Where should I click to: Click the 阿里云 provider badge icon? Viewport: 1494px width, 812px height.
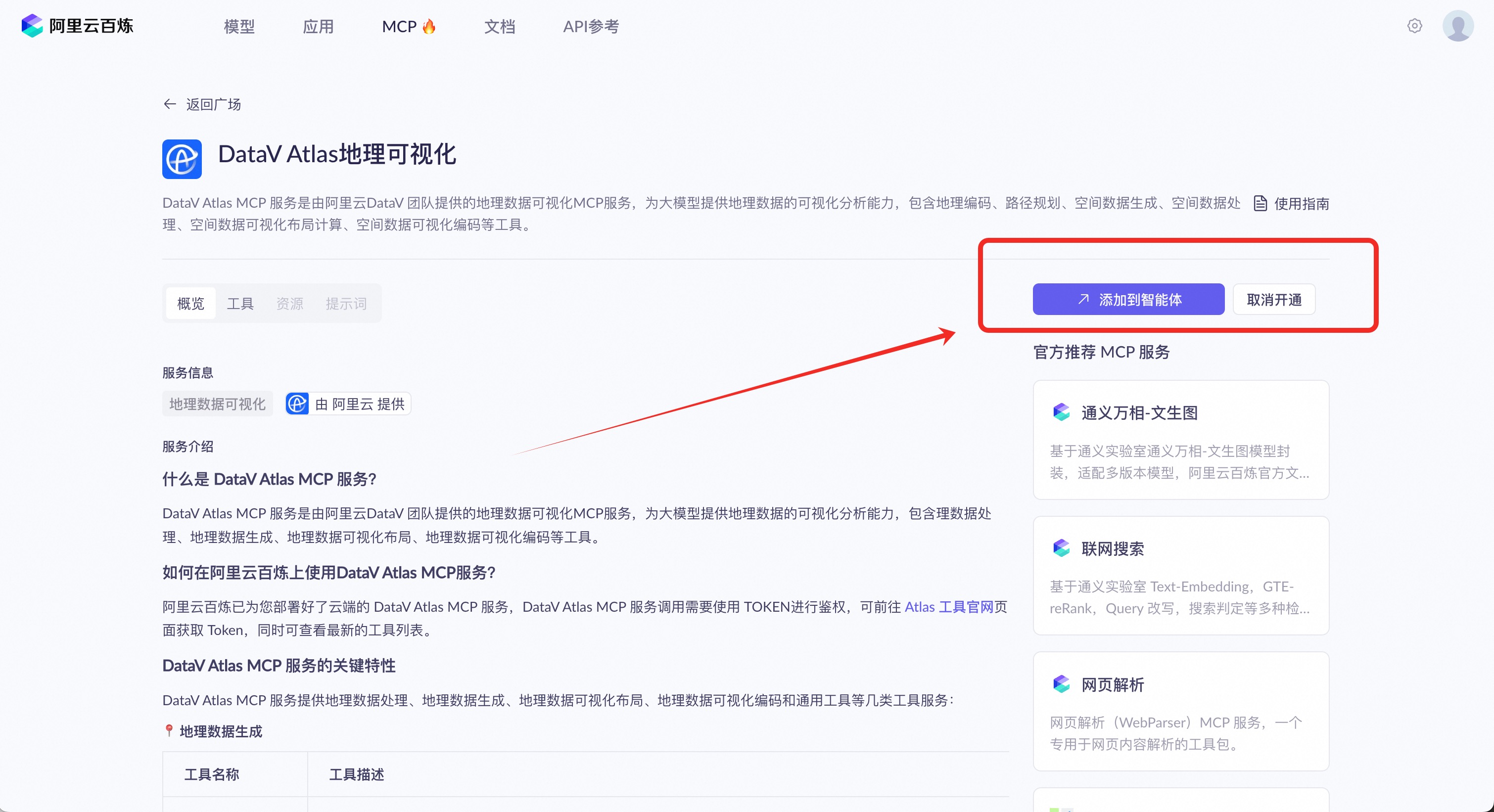(x=297, y=404)
